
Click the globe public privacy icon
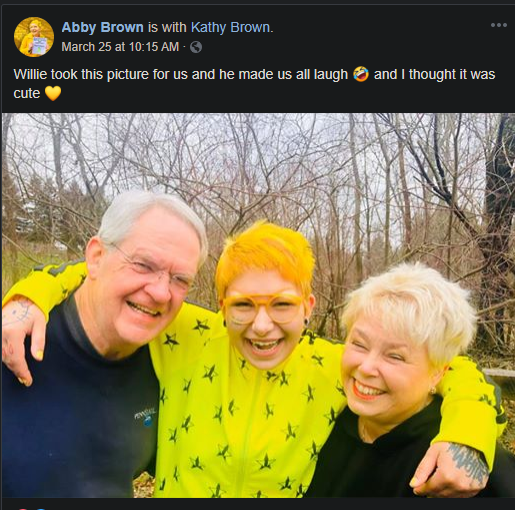tap(196, 47)
